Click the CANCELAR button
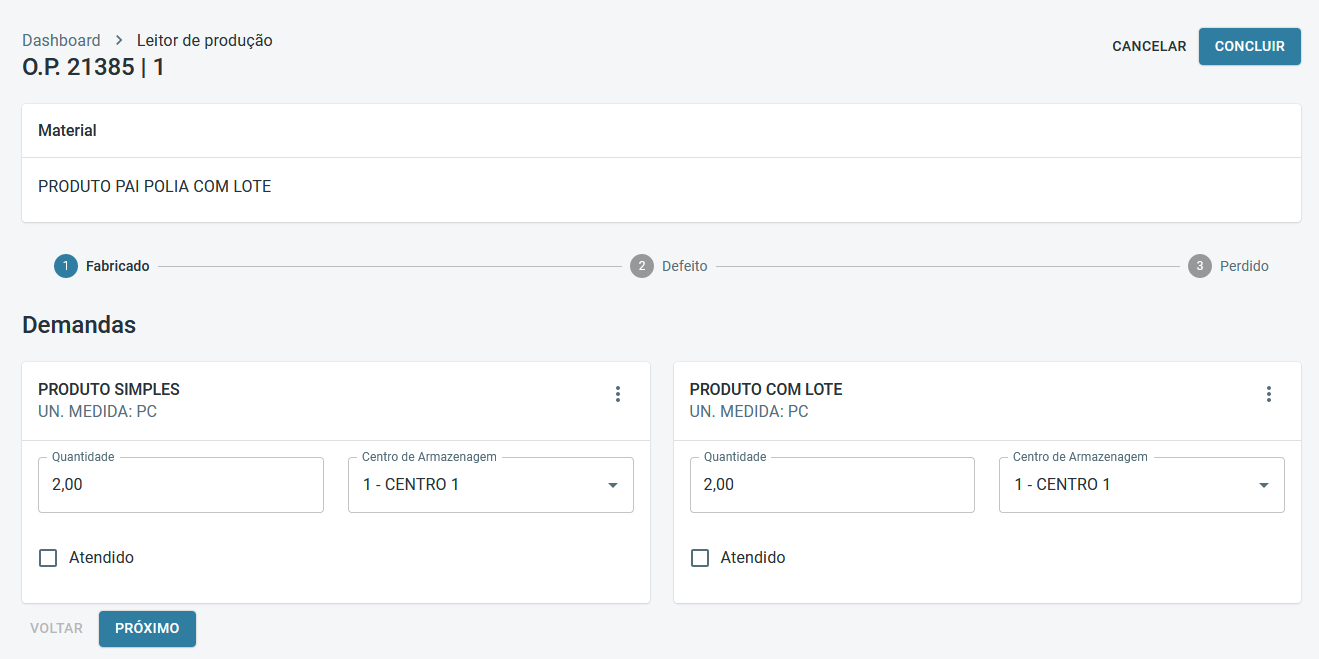This screenshot has width=1319, height=659. [1149, 46]
